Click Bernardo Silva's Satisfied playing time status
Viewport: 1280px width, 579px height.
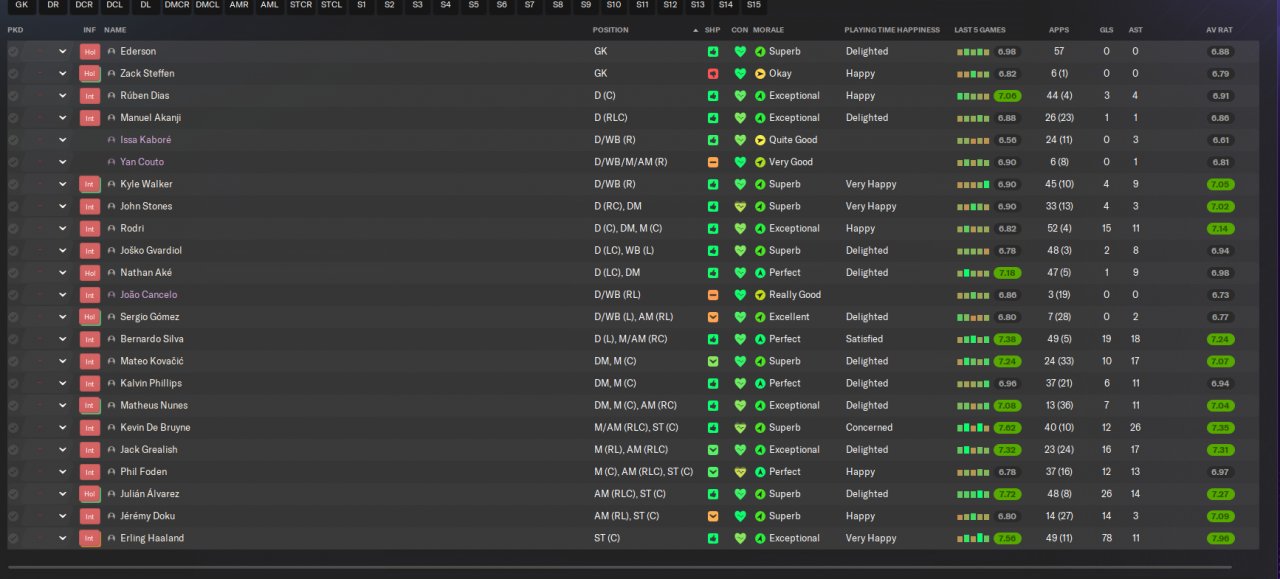[866, 339]
